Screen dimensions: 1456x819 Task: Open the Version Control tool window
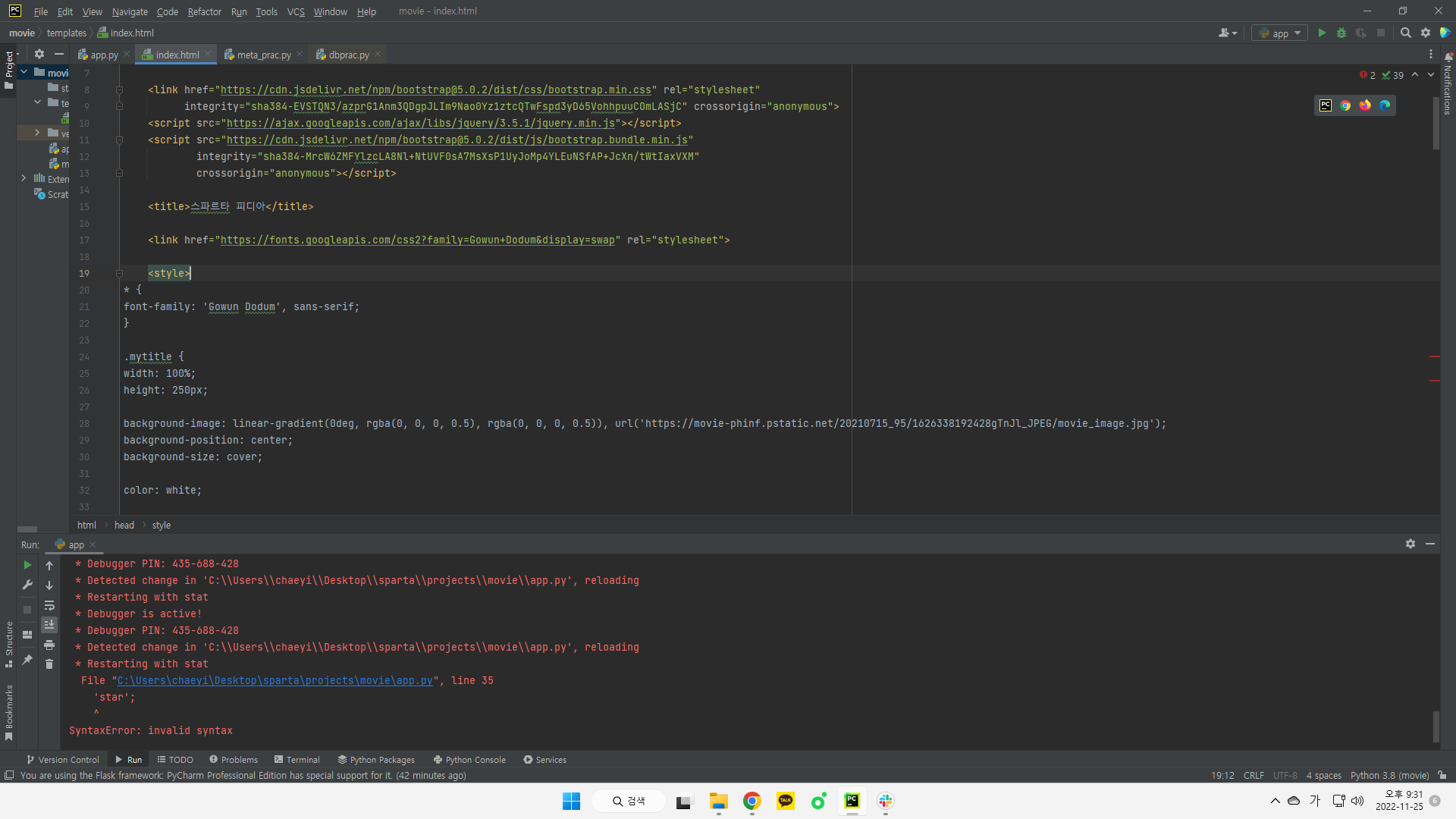63,760
